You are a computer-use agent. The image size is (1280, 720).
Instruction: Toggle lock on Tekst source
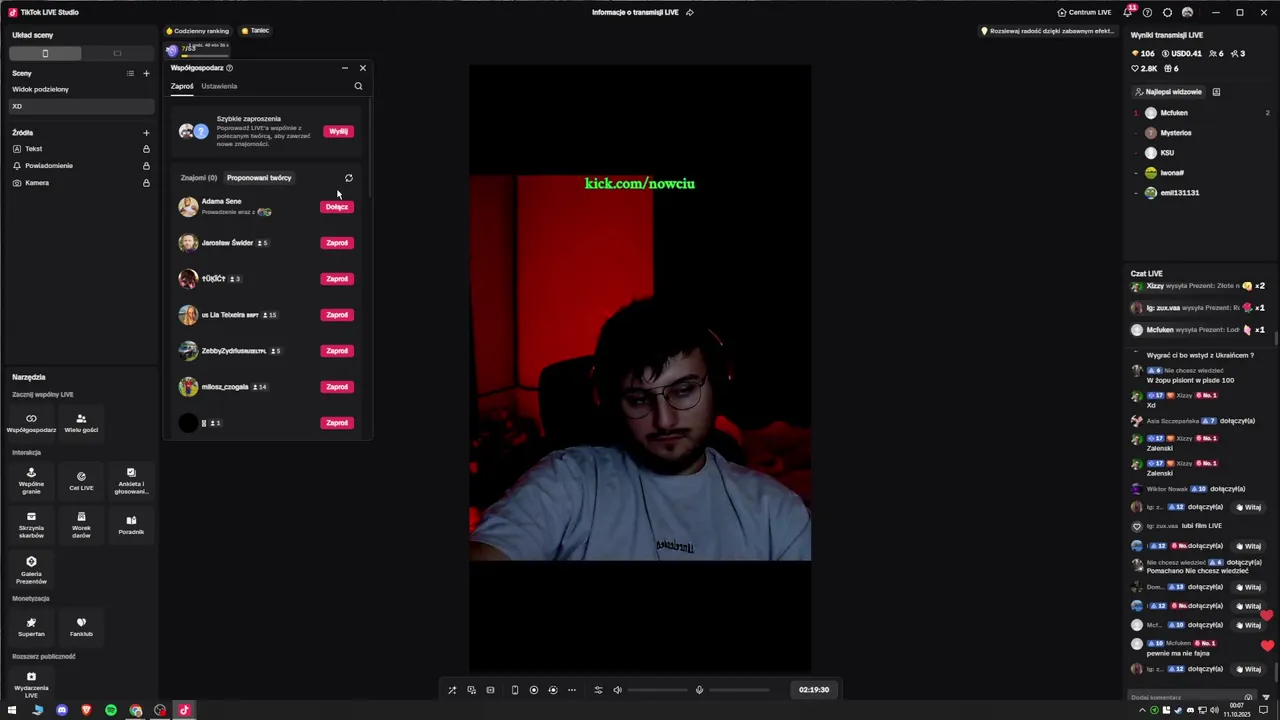pyautogui.click(x=146, y=149)
